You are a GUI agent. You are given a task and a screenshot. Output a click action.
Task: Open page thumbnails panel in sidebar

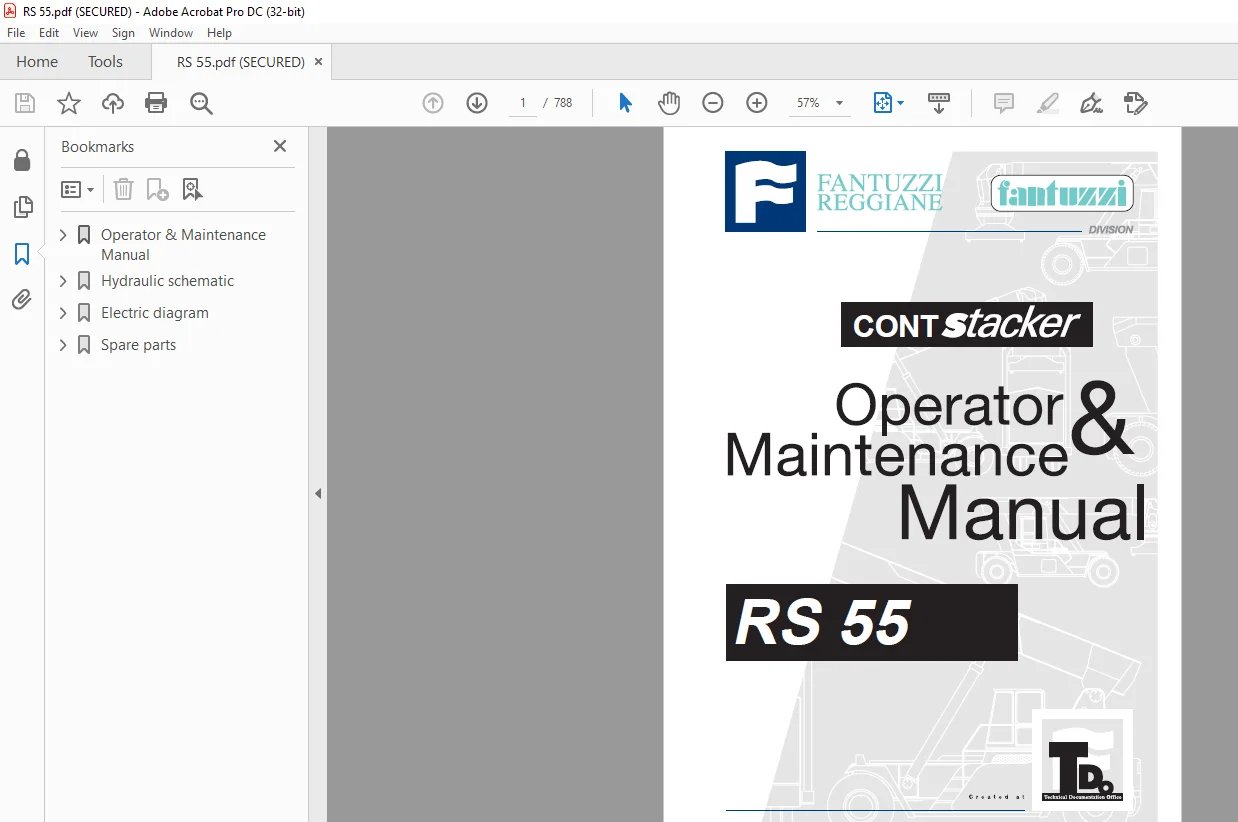tap(22, 207)
